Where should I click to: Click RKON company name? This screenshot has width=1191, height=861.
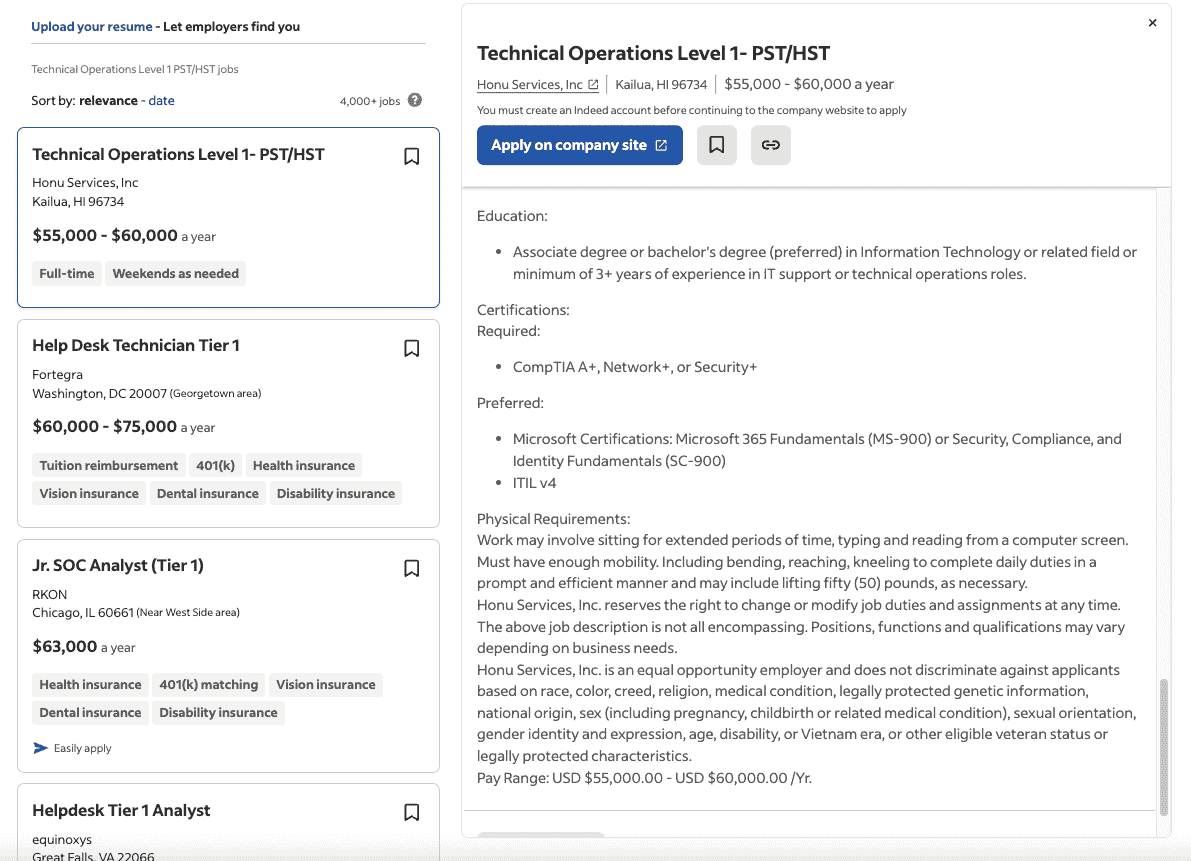[49, 594]
